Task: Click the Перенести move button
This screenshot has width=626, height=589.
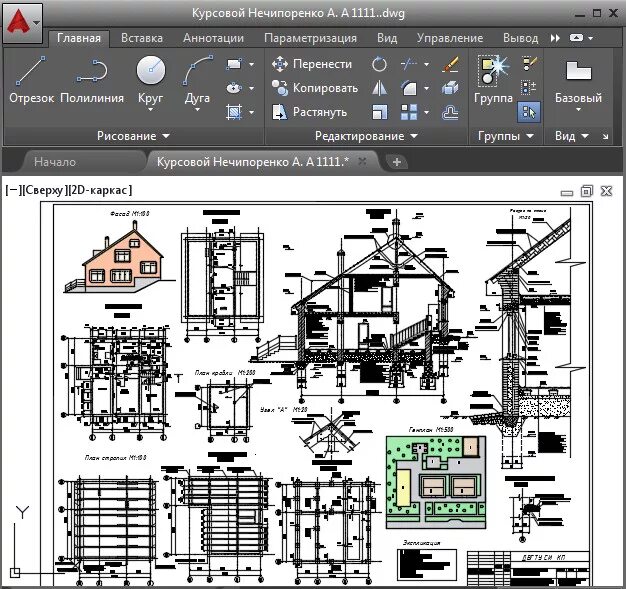Action: [x=312, y=64]
